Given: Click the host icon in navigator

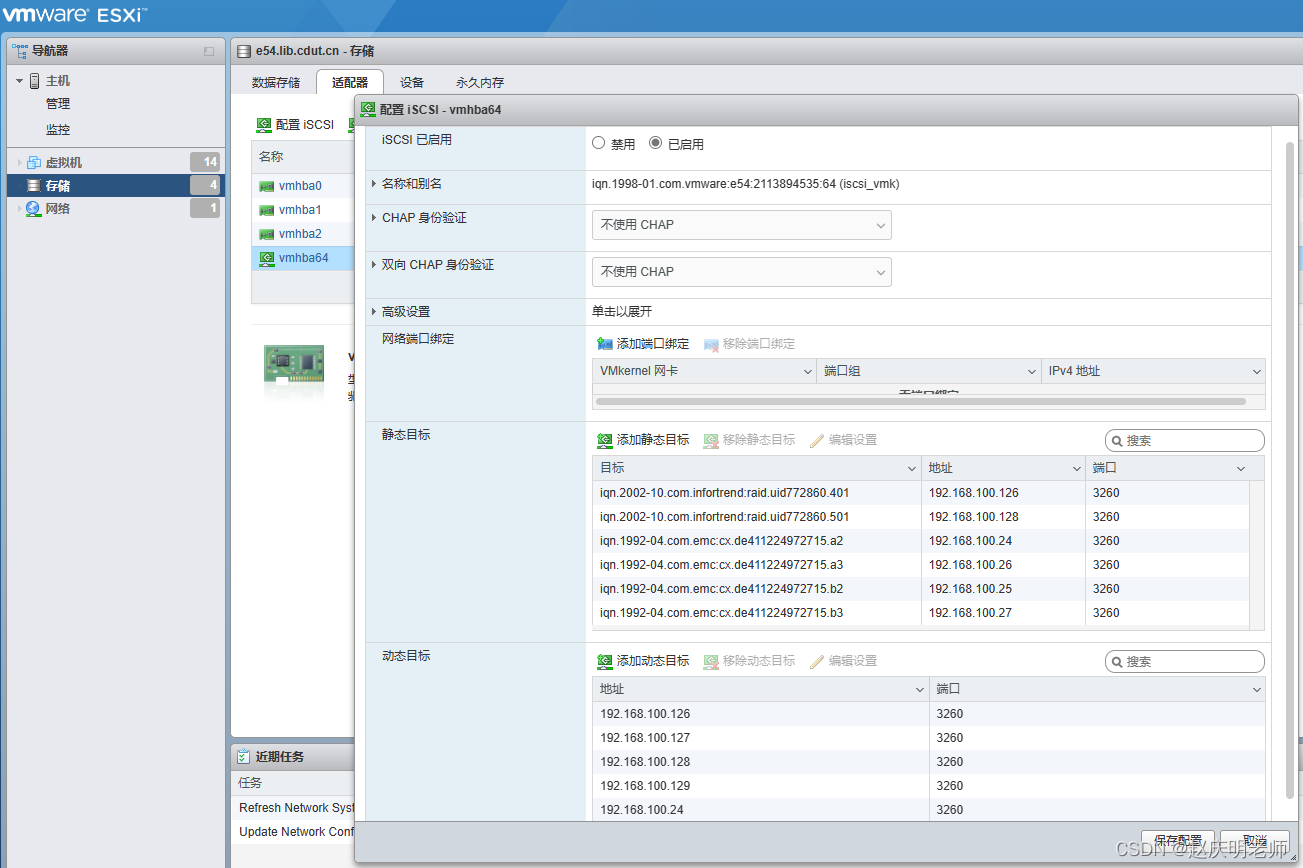Looking at the screenshot, I should 34,81.
